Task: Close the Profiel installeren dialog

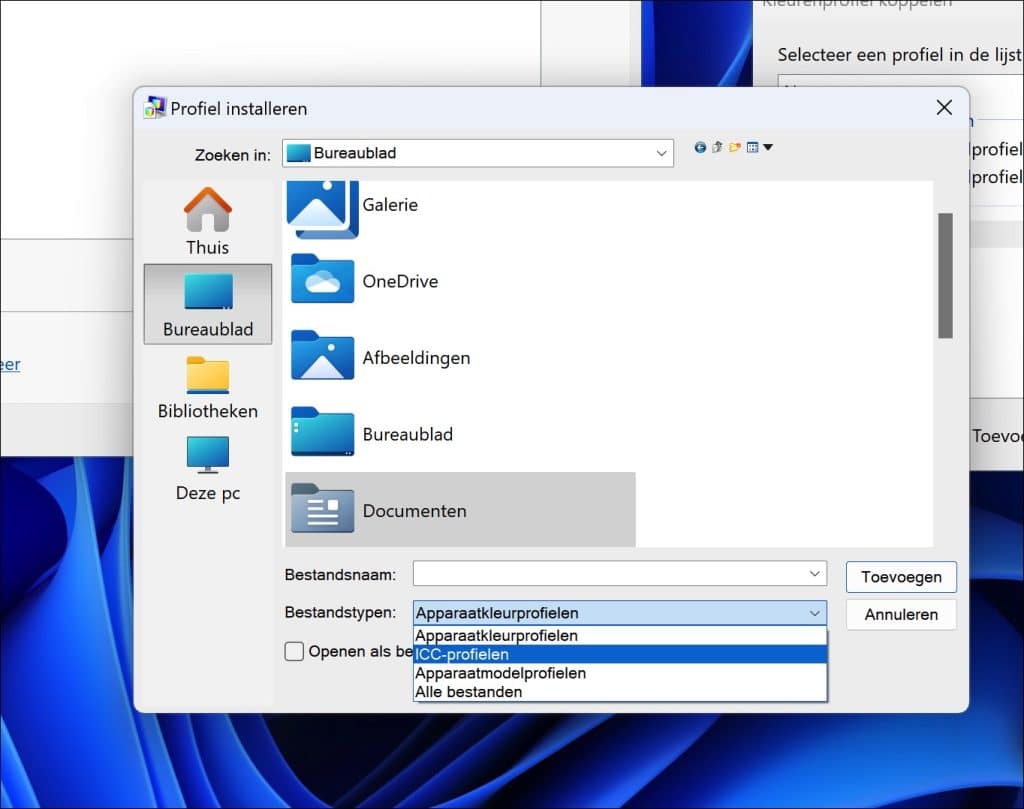Action: coord(944,108)
